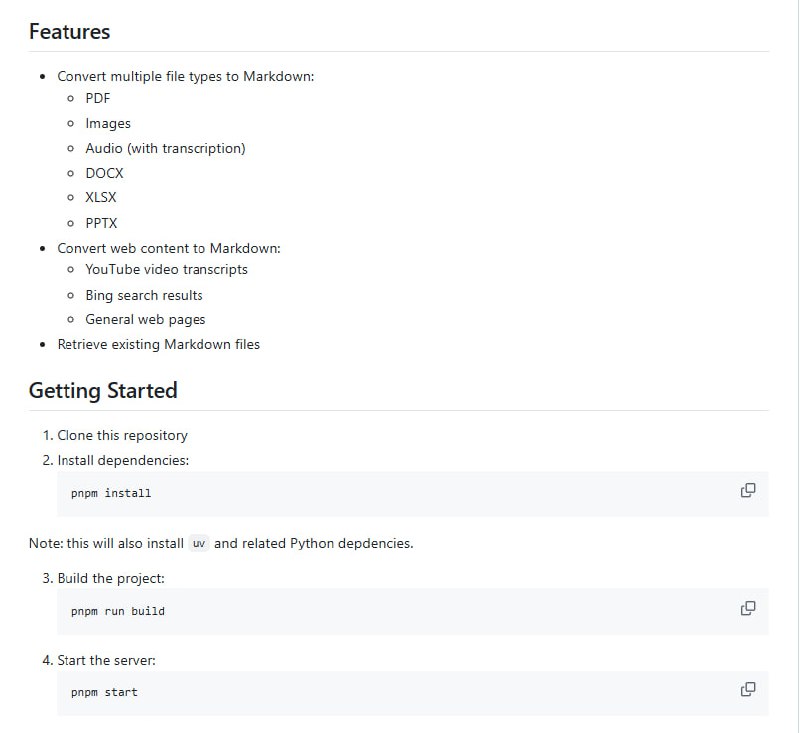The width and height of the screenshot is (800, 733).
Task: Click the pnpm start code text
Action: pos(104,692)
